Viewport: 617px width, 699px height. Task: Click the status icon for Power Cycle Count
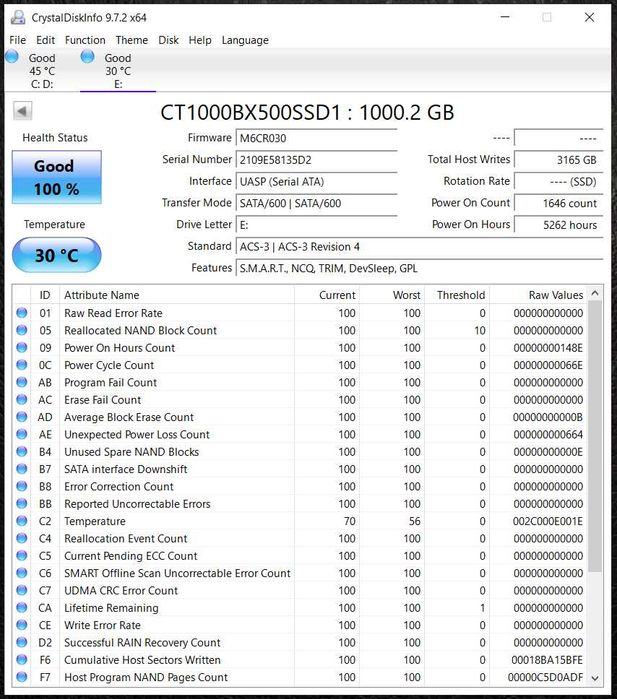(x=21, y=365)
